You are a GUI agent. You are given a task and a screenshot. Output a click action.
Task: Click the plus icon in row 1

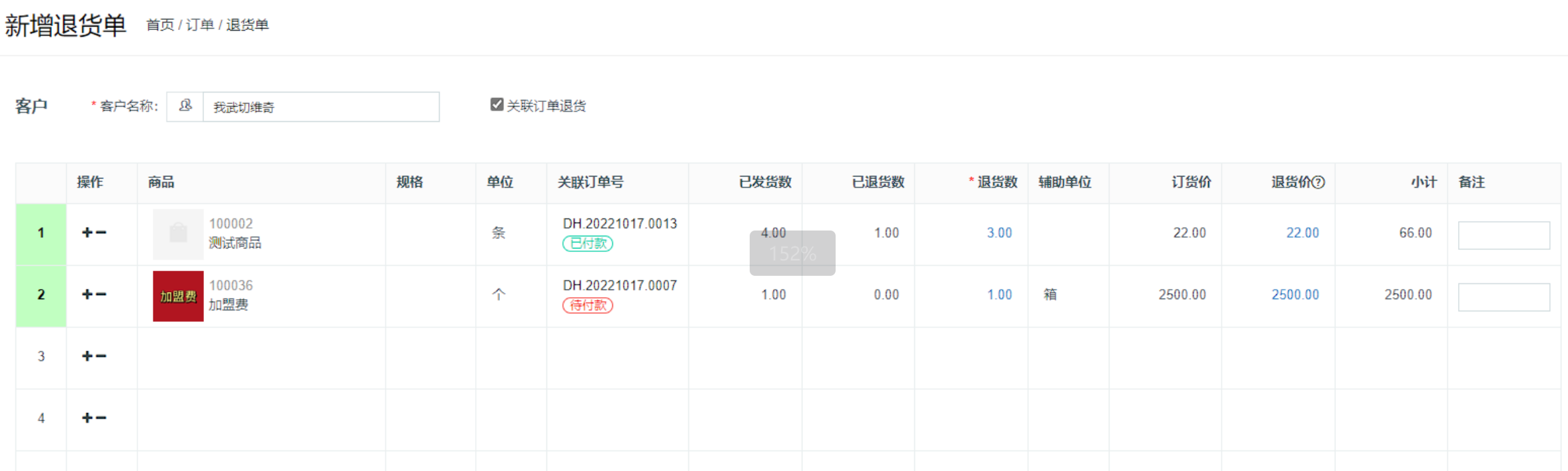point(87,233)
